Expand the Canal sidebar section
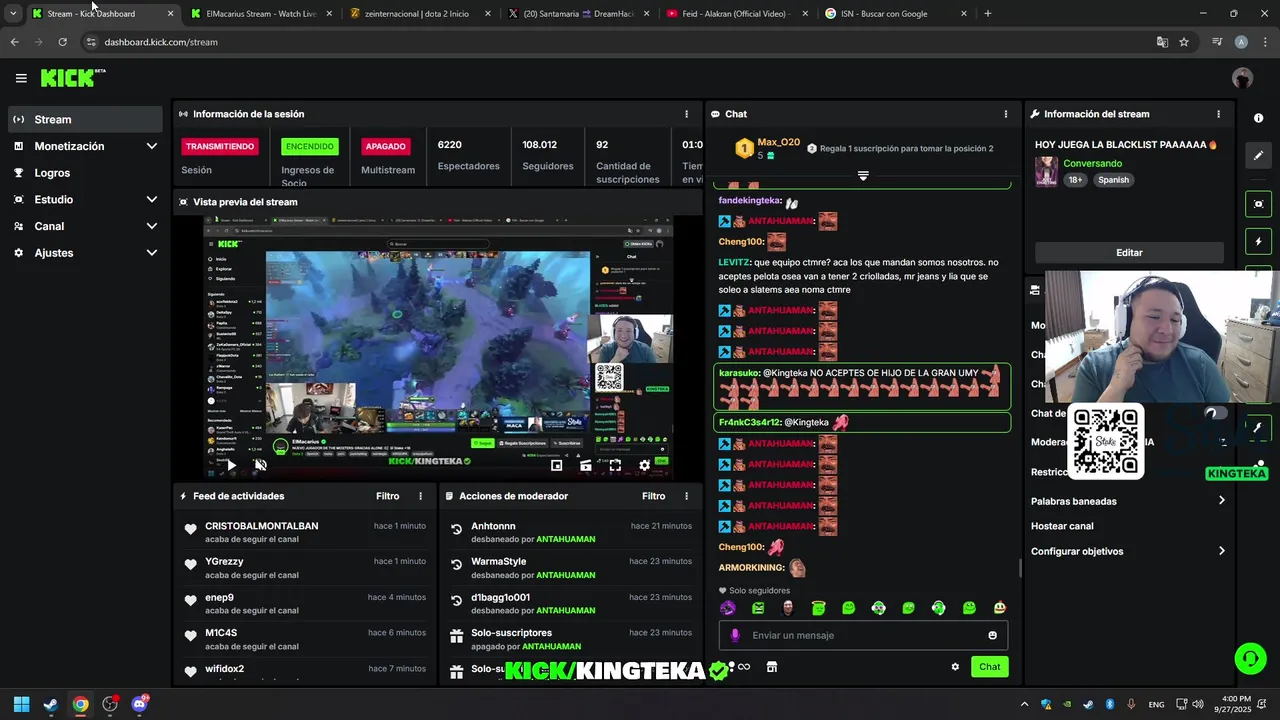The image size is (1280, 720). 152,226
